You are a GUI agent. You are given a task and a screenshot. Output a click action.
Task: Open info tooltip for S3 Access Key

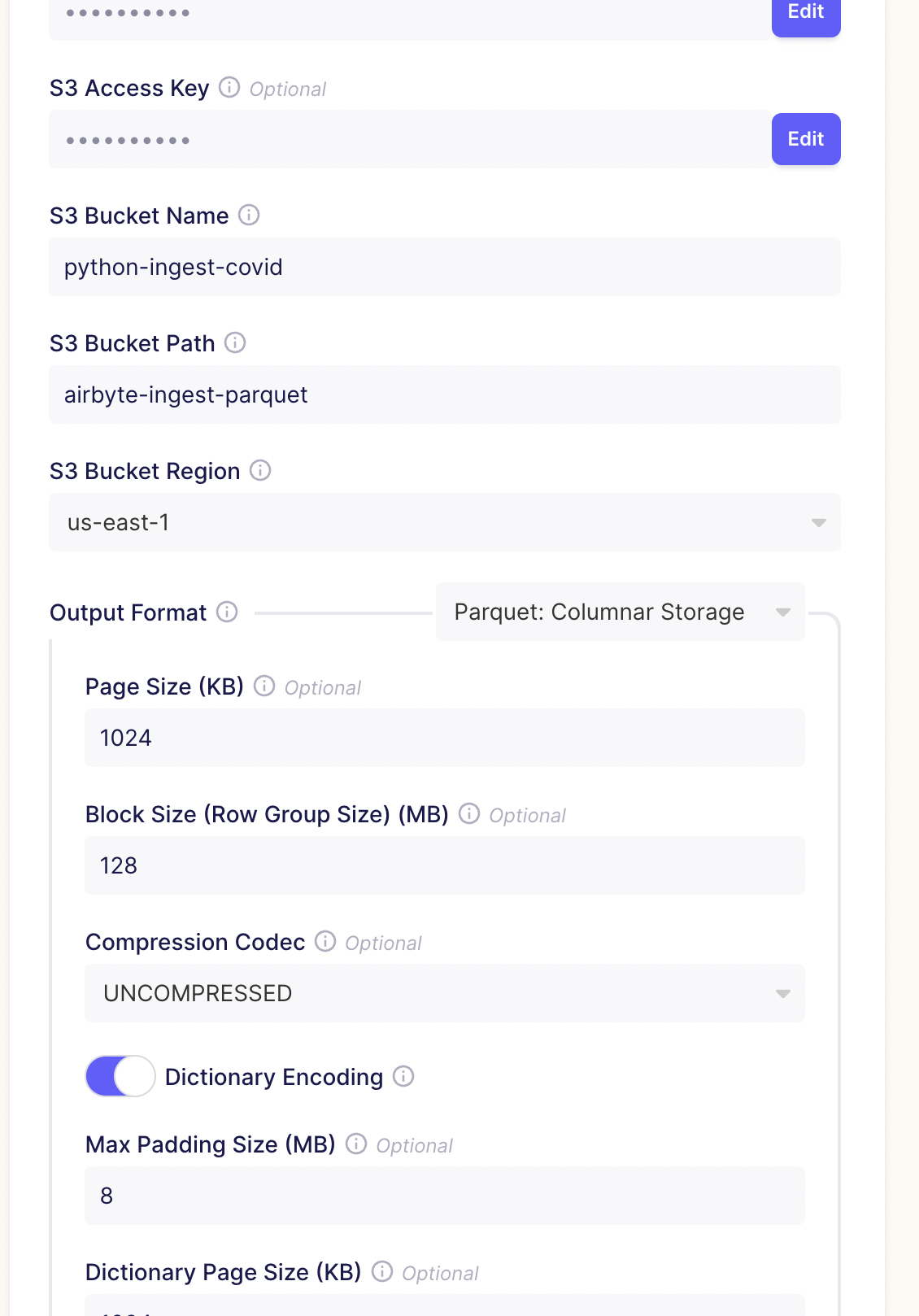(229, 87)
